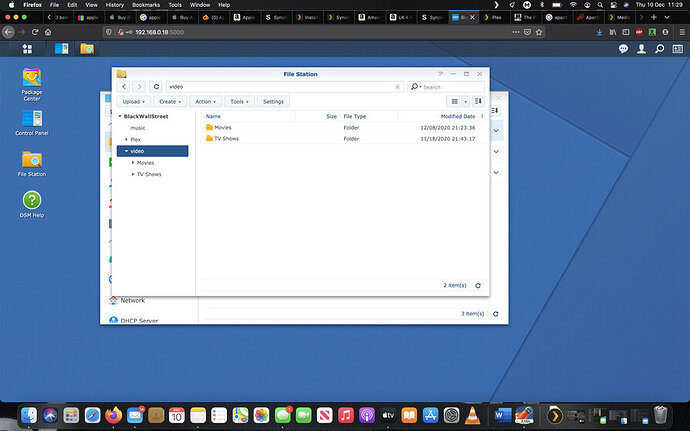This screenshot has width=690, height=431.
Task: Click Settings button in File Station
Action: click(273, 102)
